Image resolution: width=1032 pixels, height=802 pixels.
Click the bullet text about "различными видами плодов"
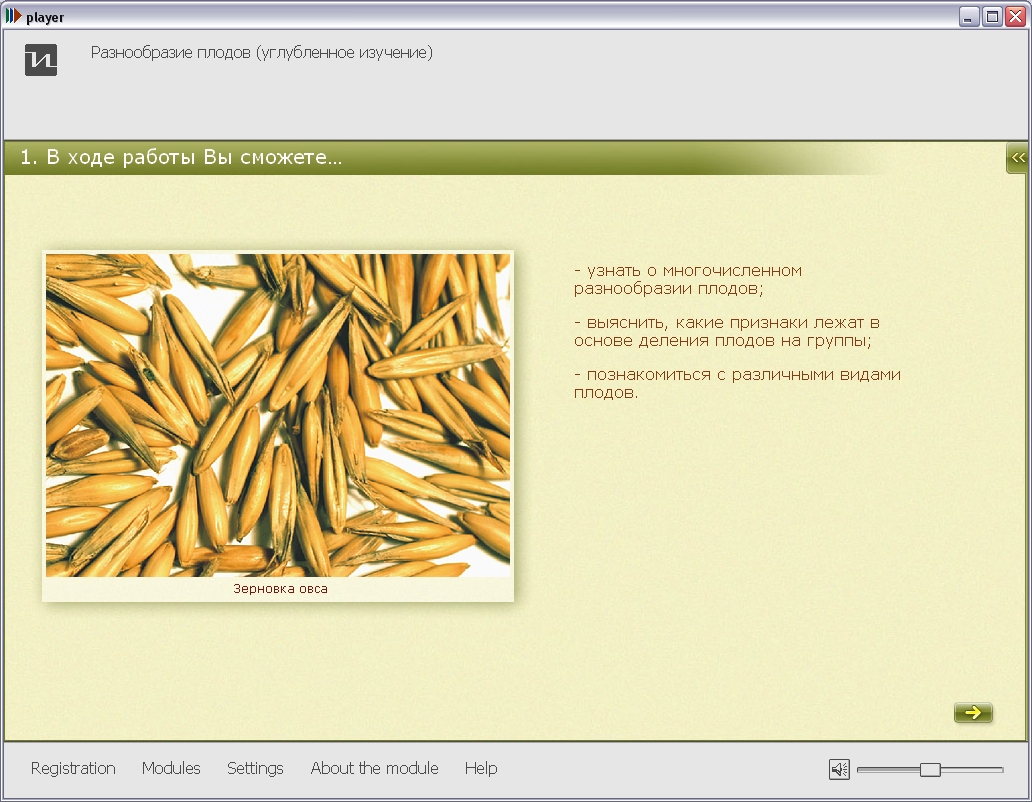737,383
